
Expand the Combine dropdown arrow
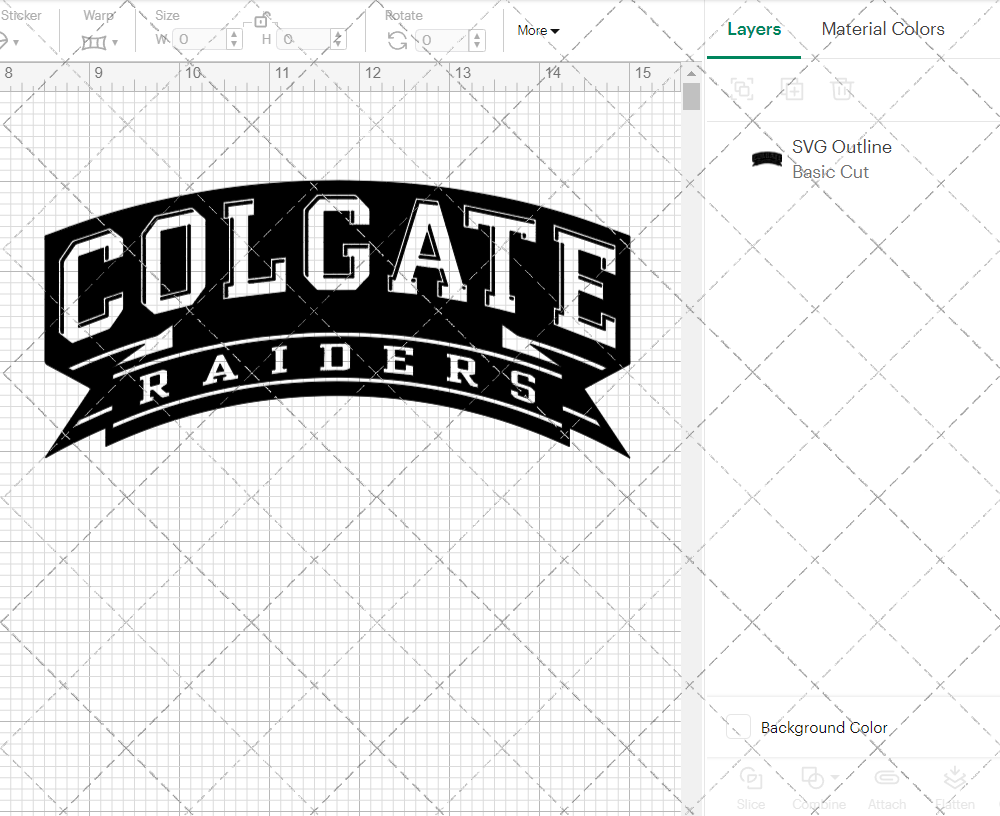click(x=834, y=777)
